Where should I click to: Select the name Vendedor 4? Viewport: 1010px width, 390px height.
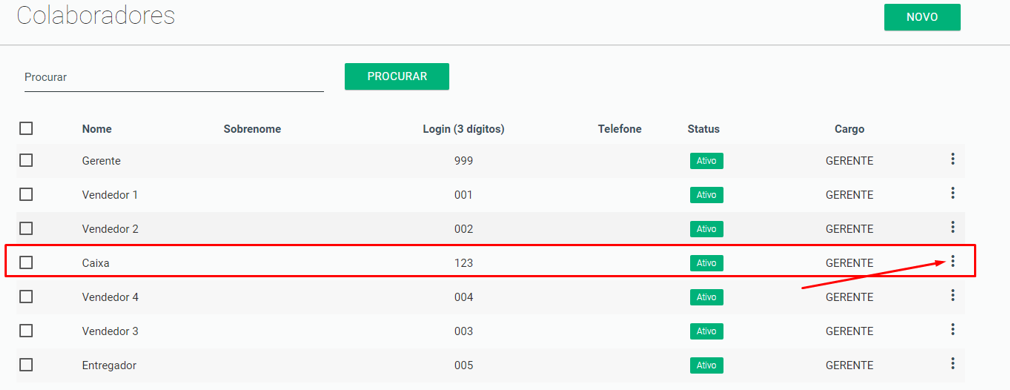coord(110,297)
